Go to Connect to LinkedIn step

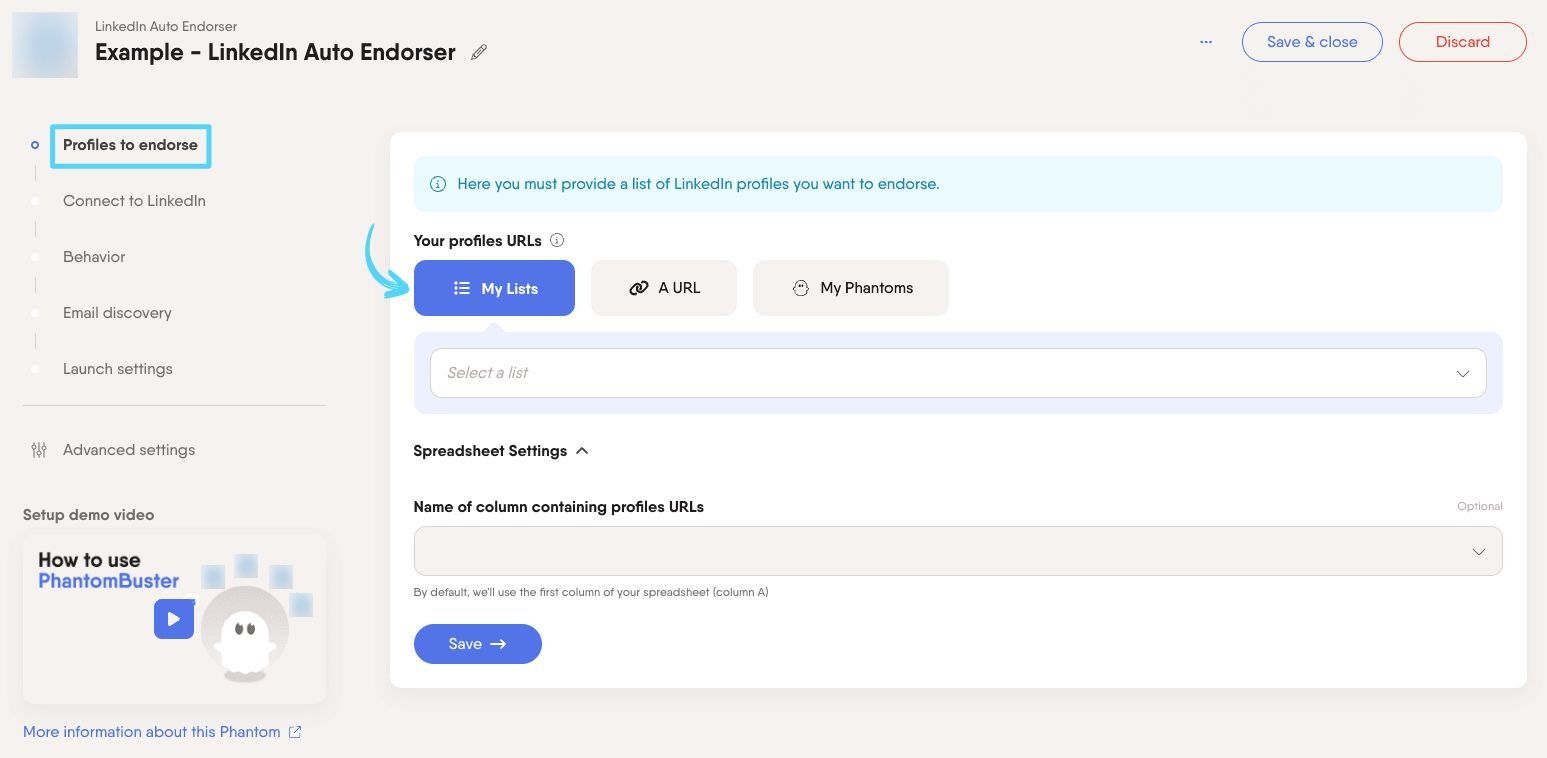134,201
